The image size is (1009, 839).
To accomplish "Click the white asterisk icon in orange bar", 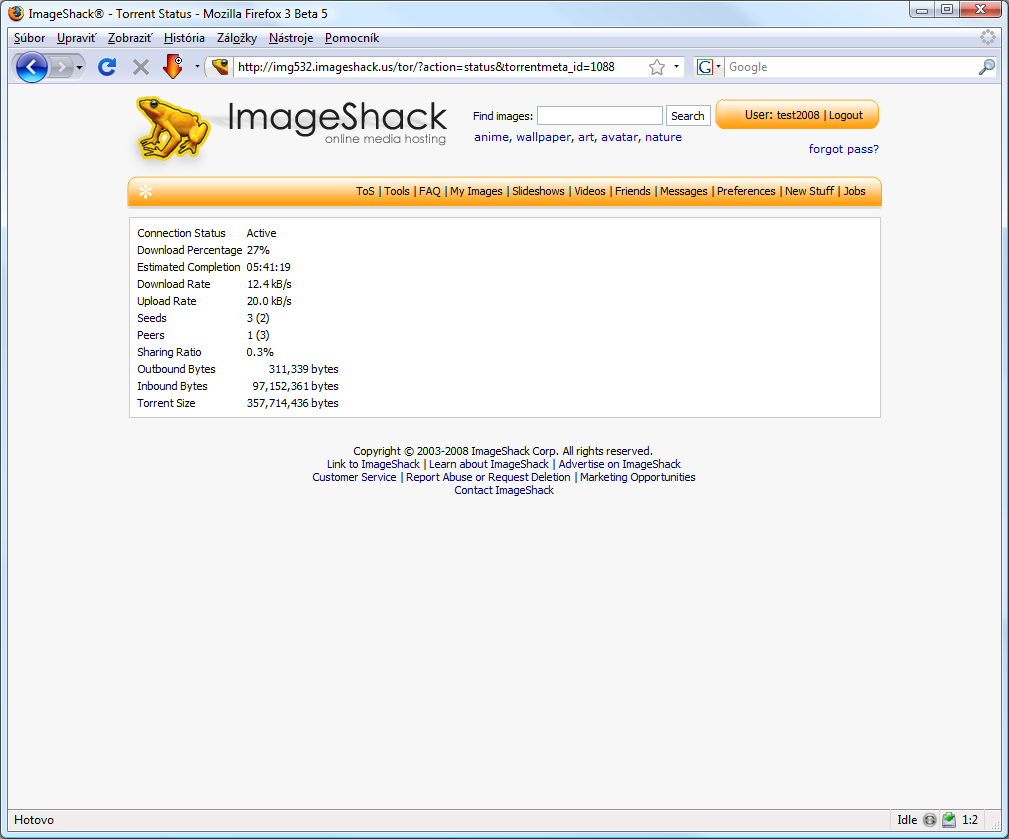I will [145, 192].
